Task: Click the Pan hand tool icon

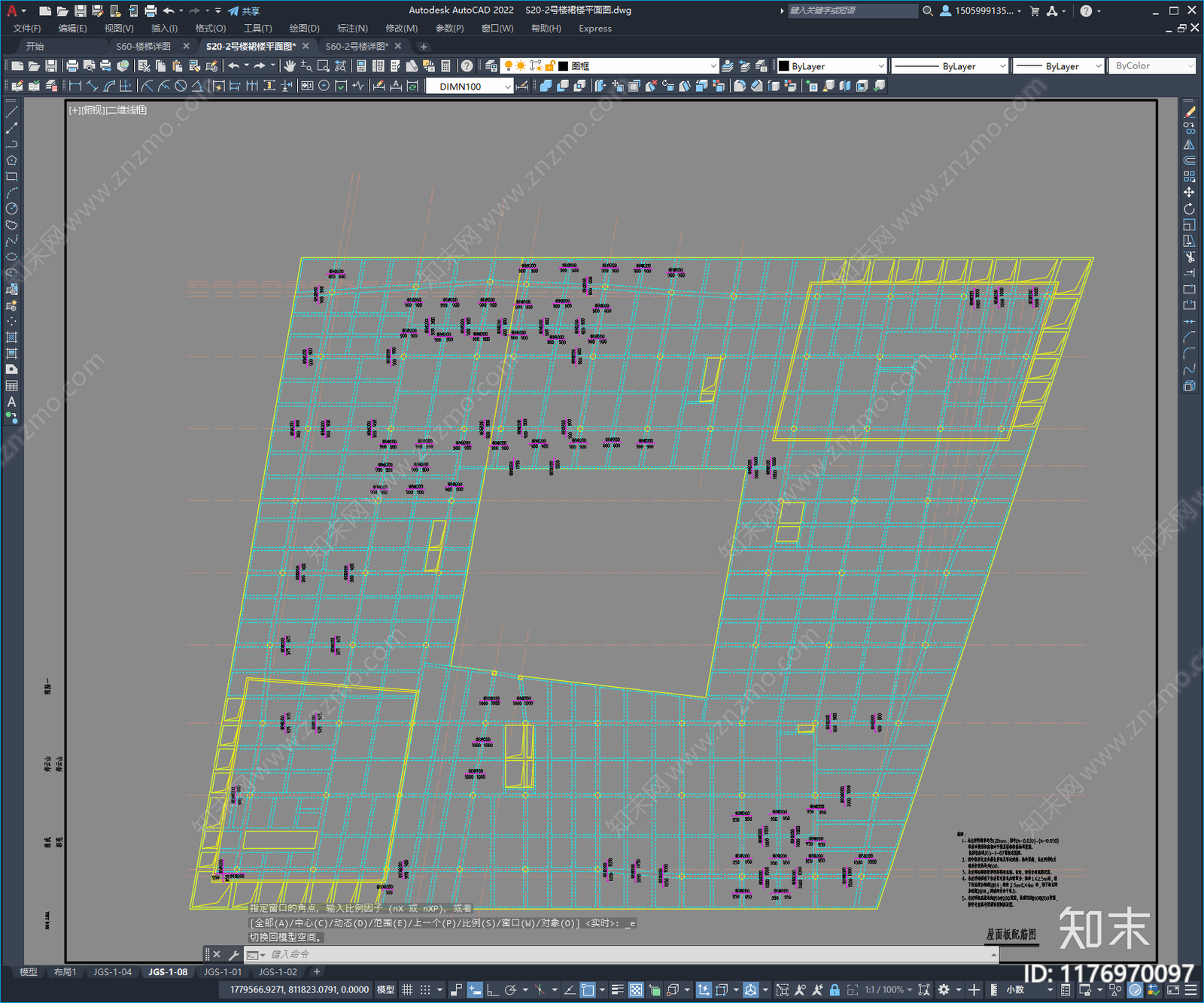Action: point(289,66)
